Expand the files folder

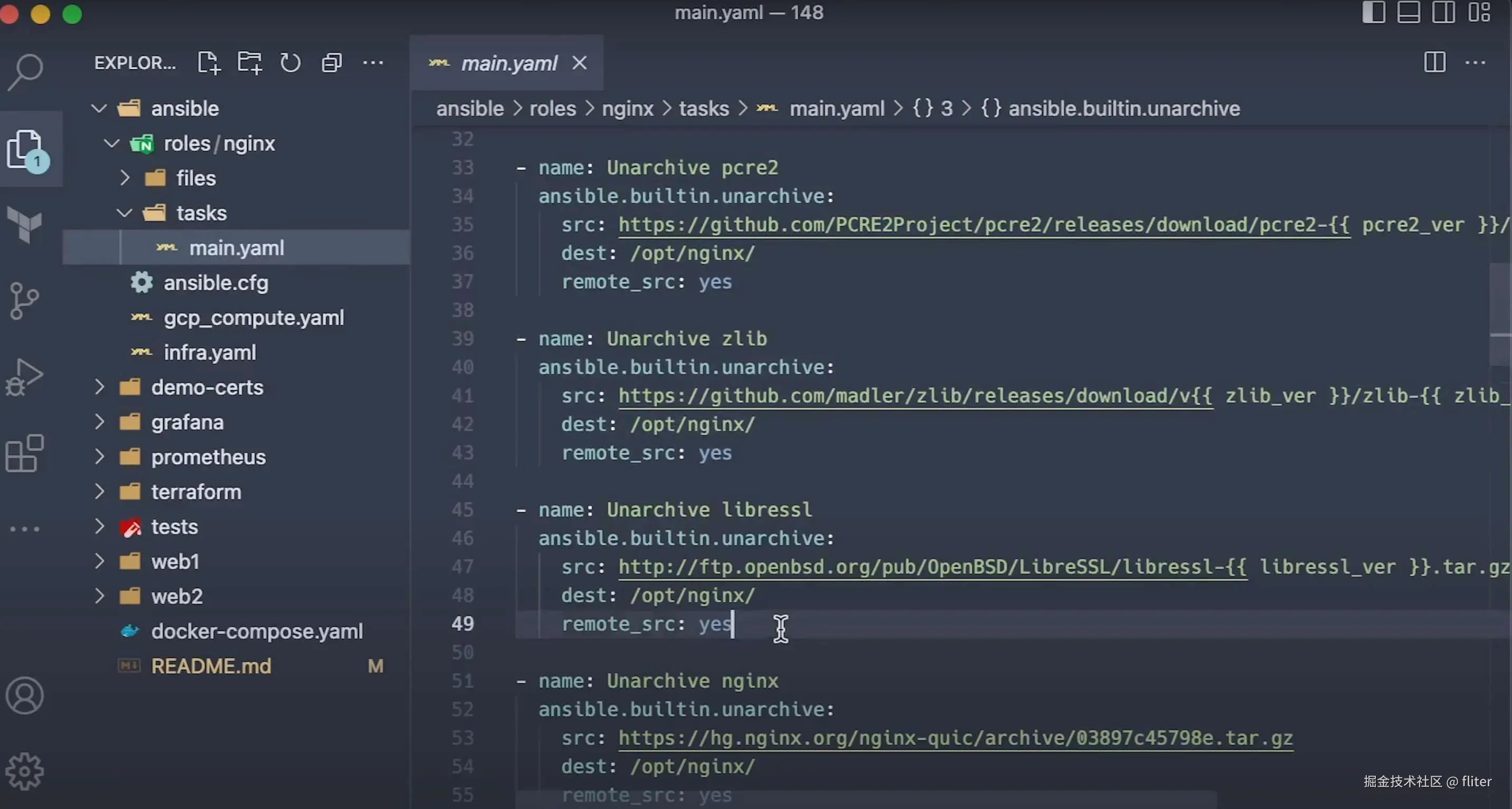(195, 178)
